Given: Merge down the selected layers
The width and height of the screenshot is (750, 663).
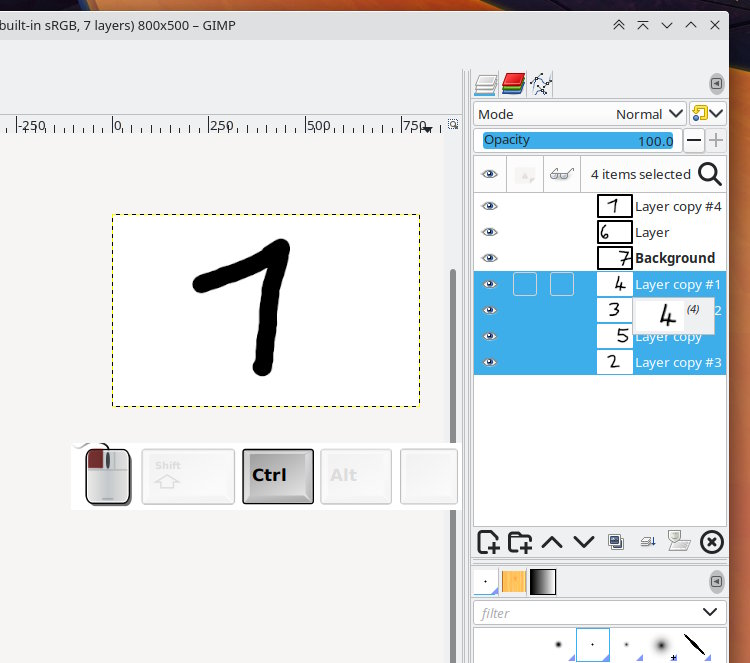Looking at the screenshot, I should pos(648,542).
